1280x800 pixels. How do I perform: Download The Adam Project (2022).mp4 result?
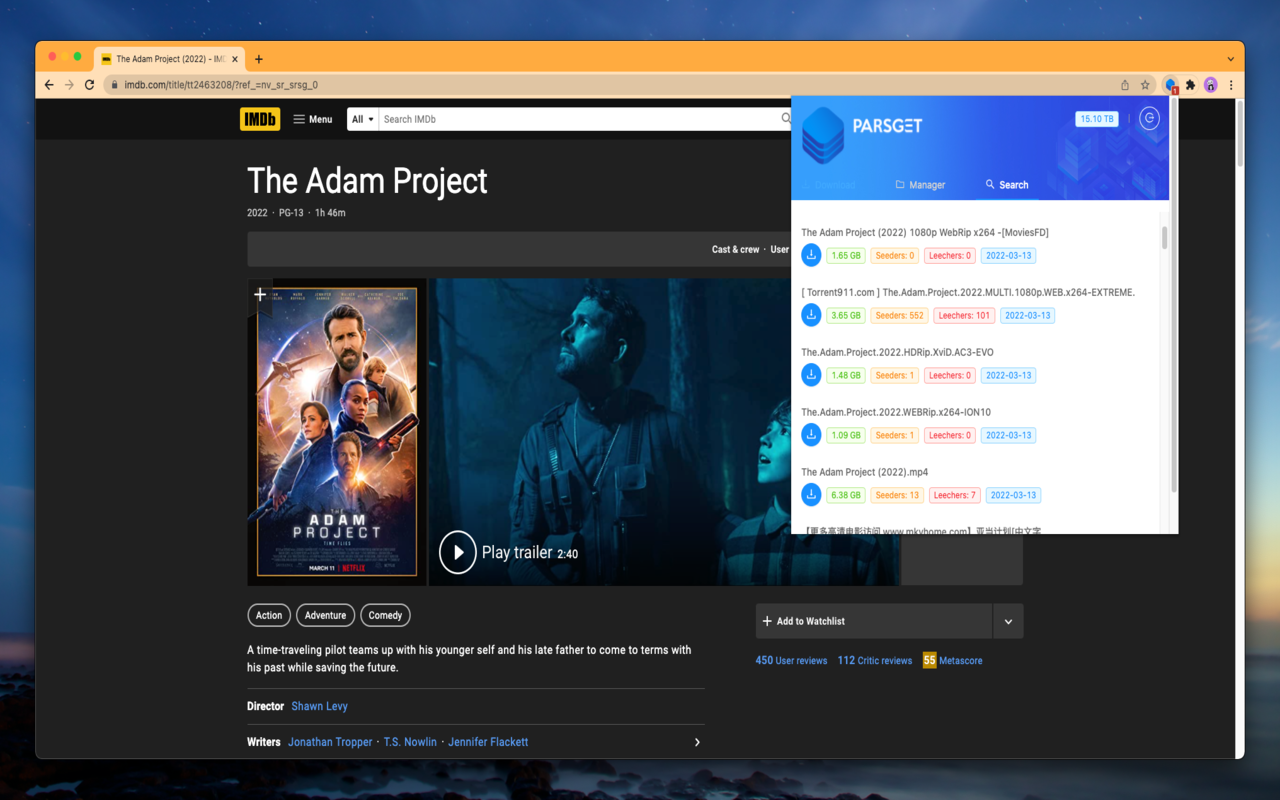click(x=811, y=495)
